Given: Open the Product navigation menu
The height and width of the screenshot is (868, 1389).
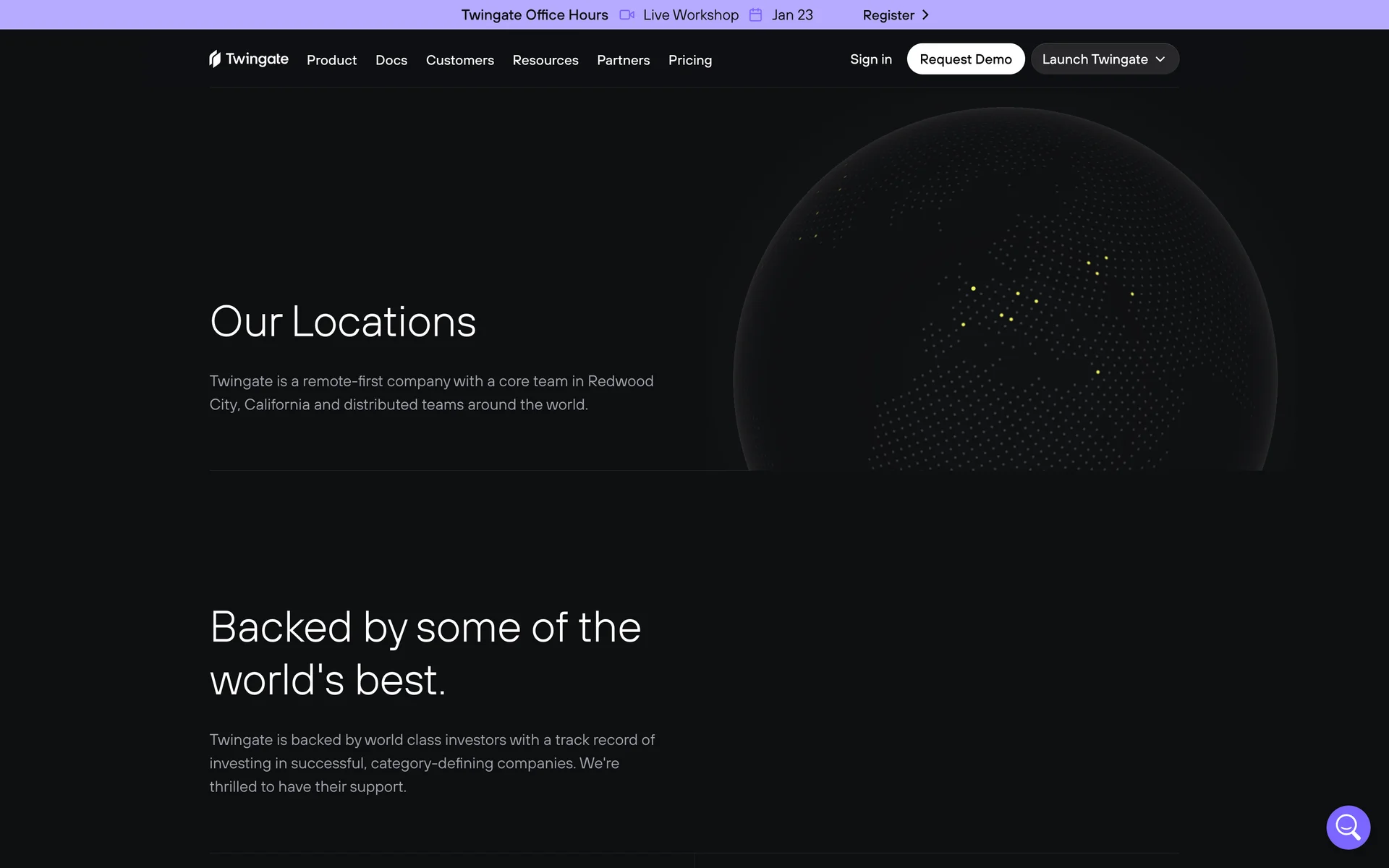Looking at the screenshot, I should tap(331, 60).
